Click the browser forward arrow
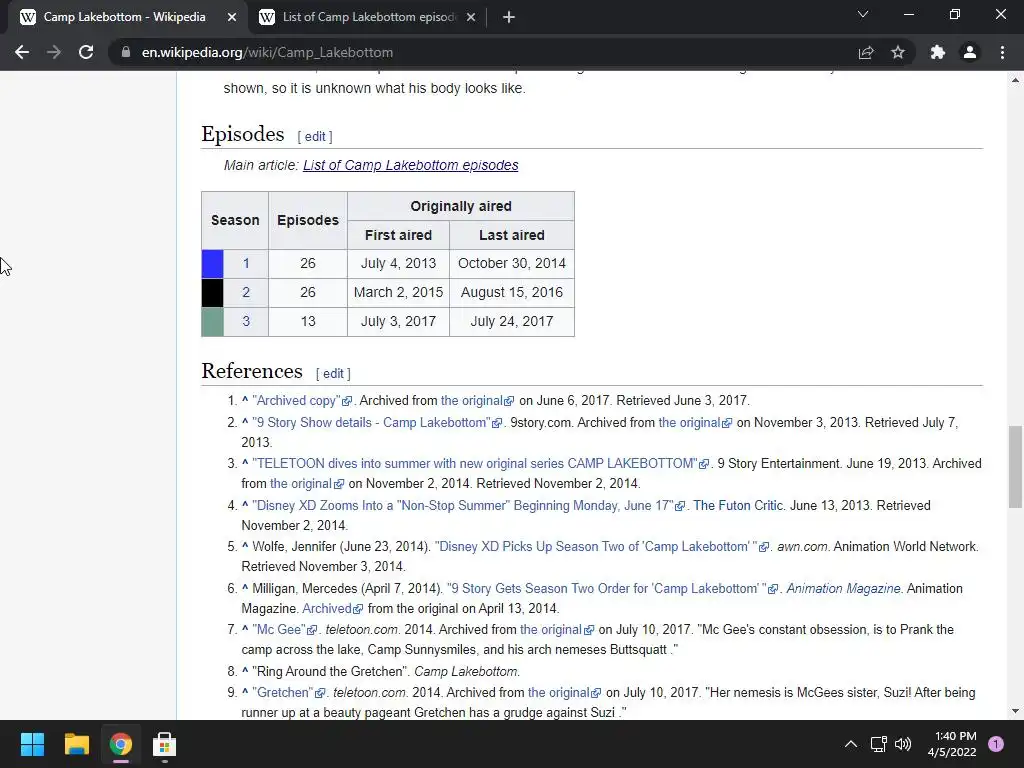The width and height of the screenshot is (1024, 768). click(x=54, y=52)
